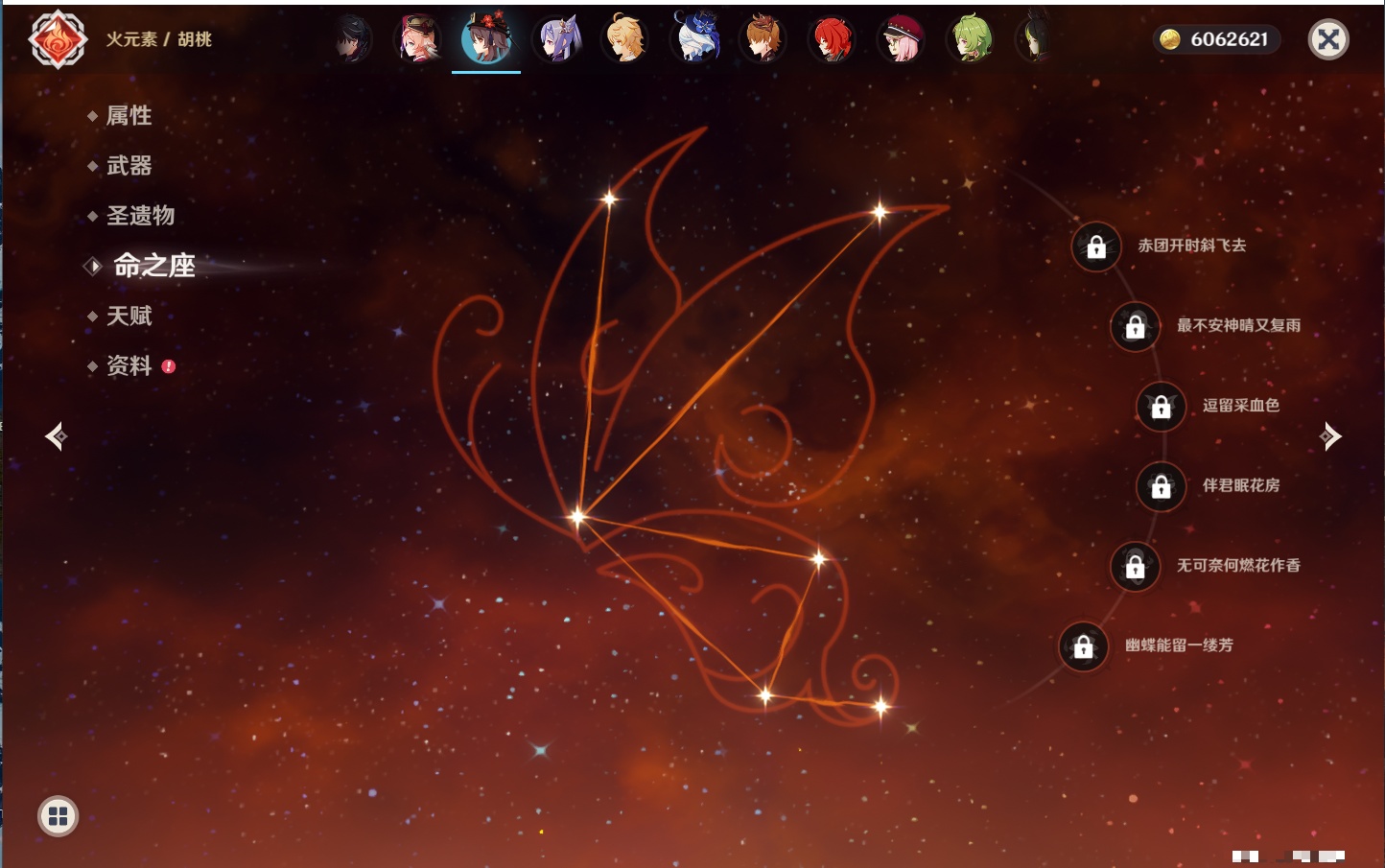Select the pink-haired character with brown hat avatar
This screenshot has height=868, width=1385.
pyautogui.click(x=418, y=39)
